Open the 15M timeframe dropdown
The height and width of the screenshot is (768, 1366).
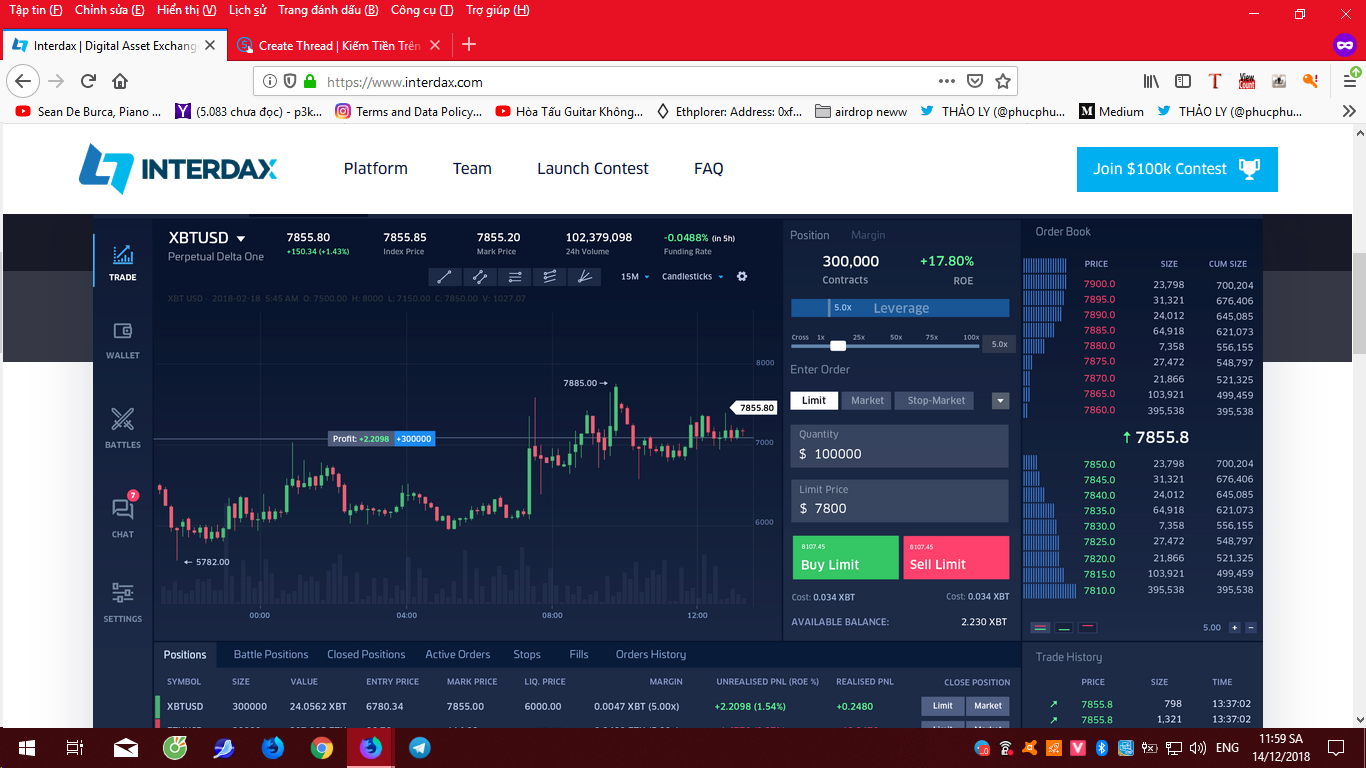click(x=635, y=277)
